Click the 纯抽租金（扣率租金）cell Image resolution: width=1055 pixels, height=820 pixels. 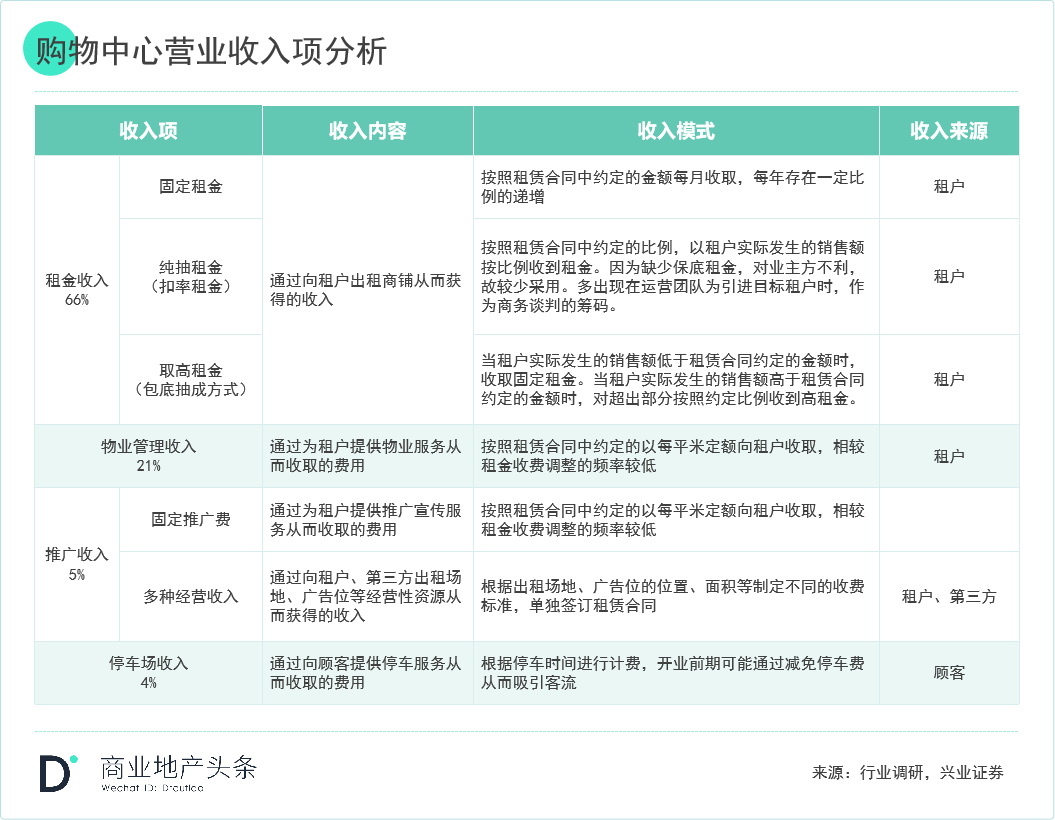(x=190, y=275)
